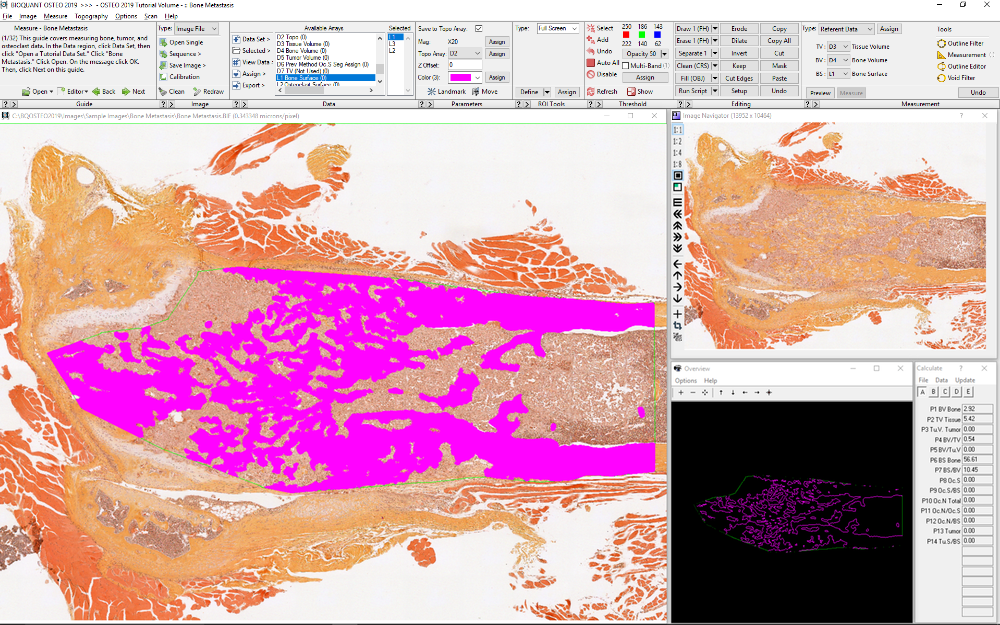Viewport: 1000px width, 625px height.
Task: Open the Color dropdown arrow
Action: 477,77
